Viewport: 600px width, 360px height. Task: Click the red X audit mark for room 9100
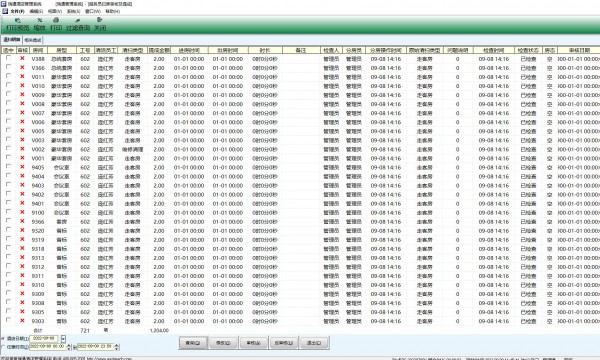pyautogui.click(x=22, y=212)
